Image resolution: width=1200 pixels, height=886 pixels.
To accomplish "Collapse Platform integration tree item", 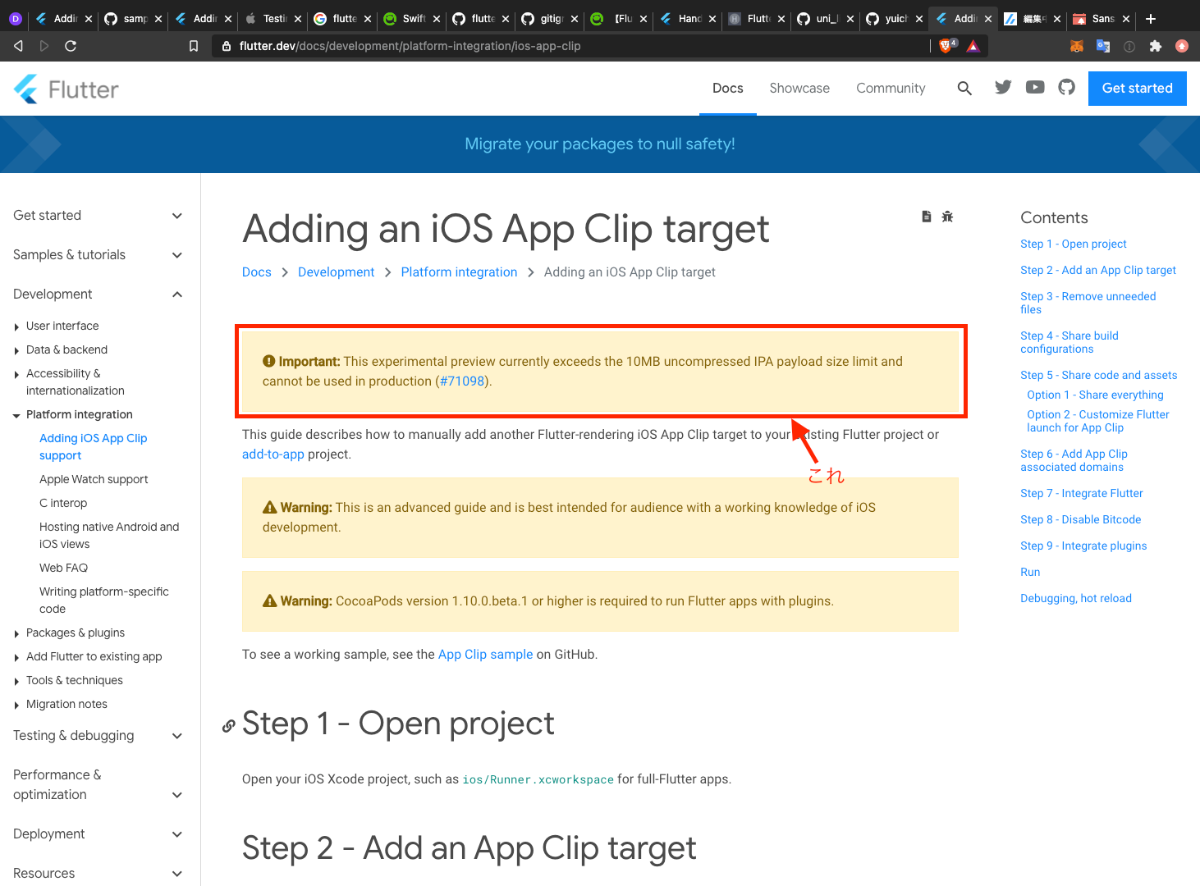I will coord(72,414).
